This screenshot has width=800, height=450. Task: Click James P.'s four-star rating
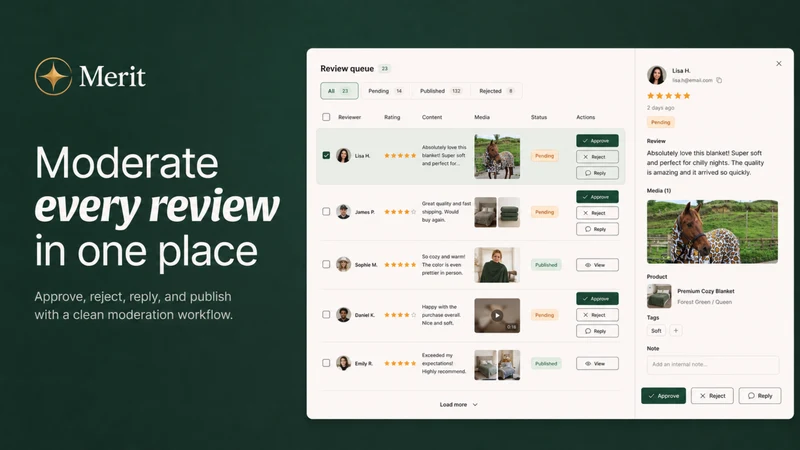400,212
